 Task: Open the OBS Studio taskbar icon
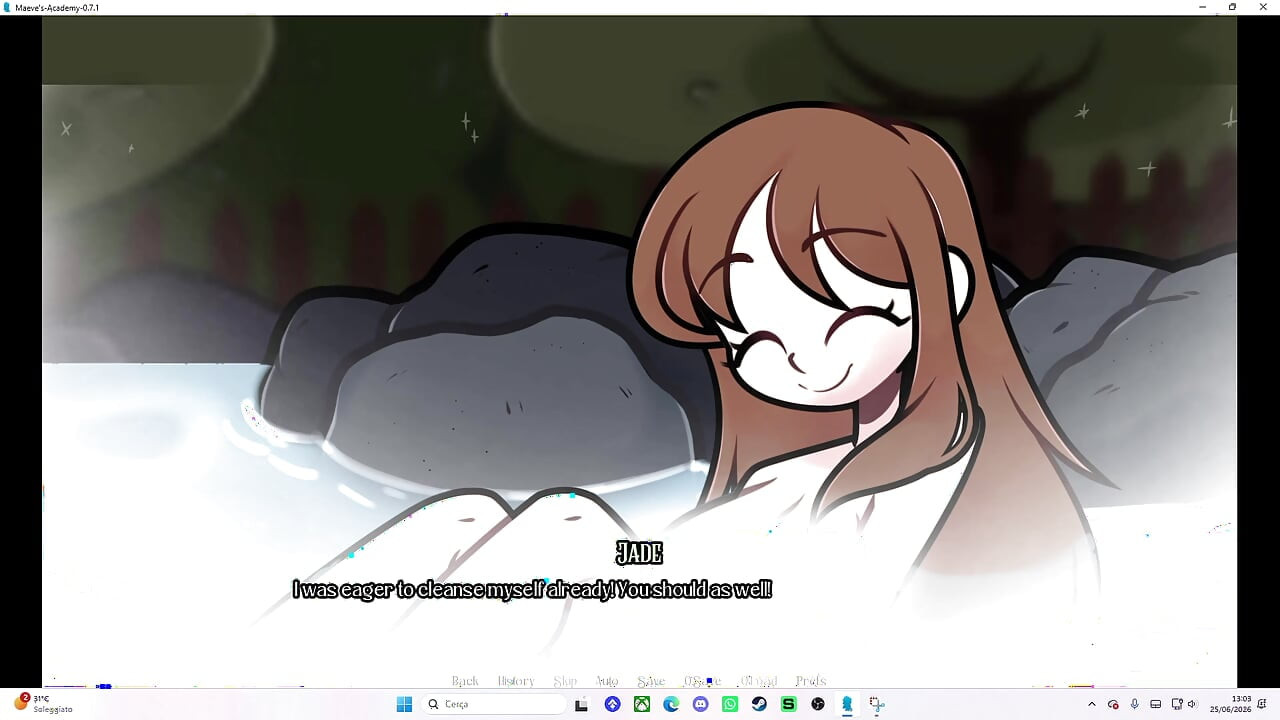point(818,704)
